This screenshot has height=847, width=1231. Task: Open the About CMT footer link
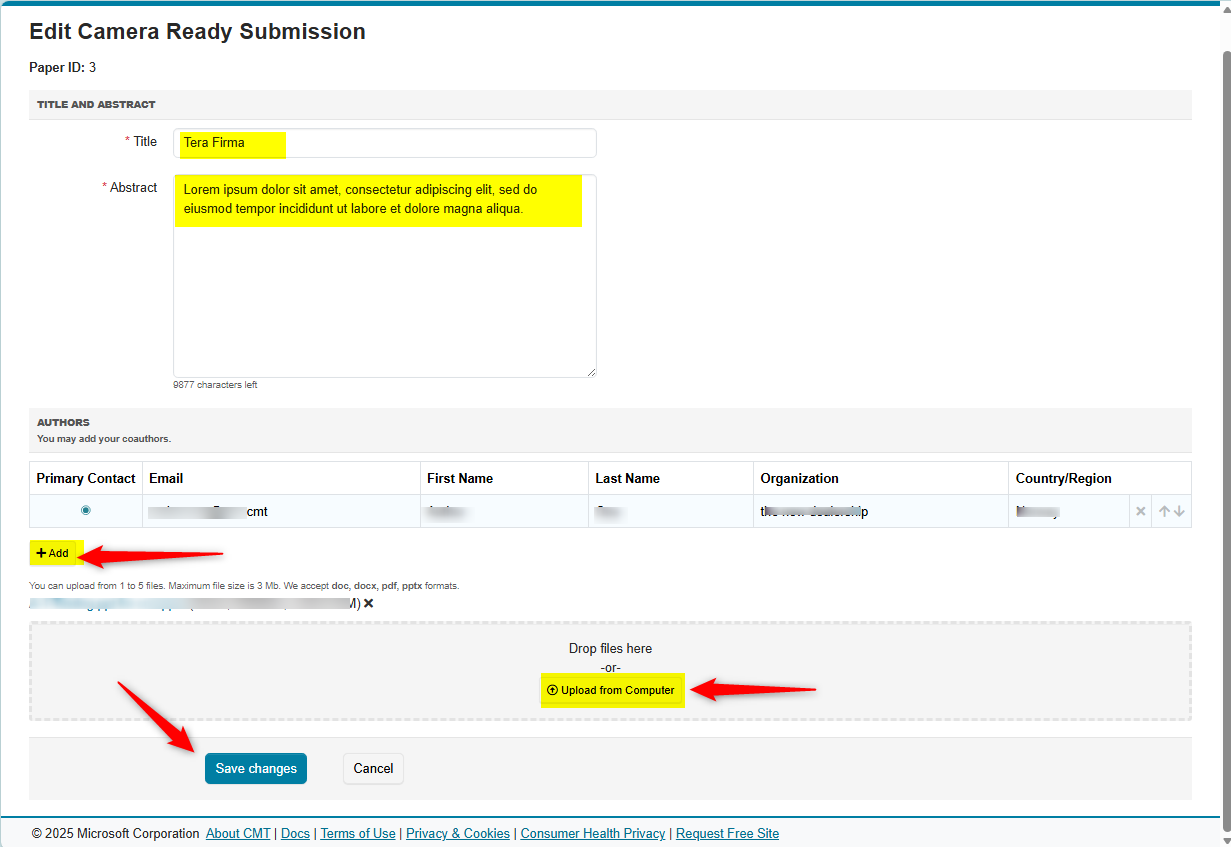click(x=238, y=833)
